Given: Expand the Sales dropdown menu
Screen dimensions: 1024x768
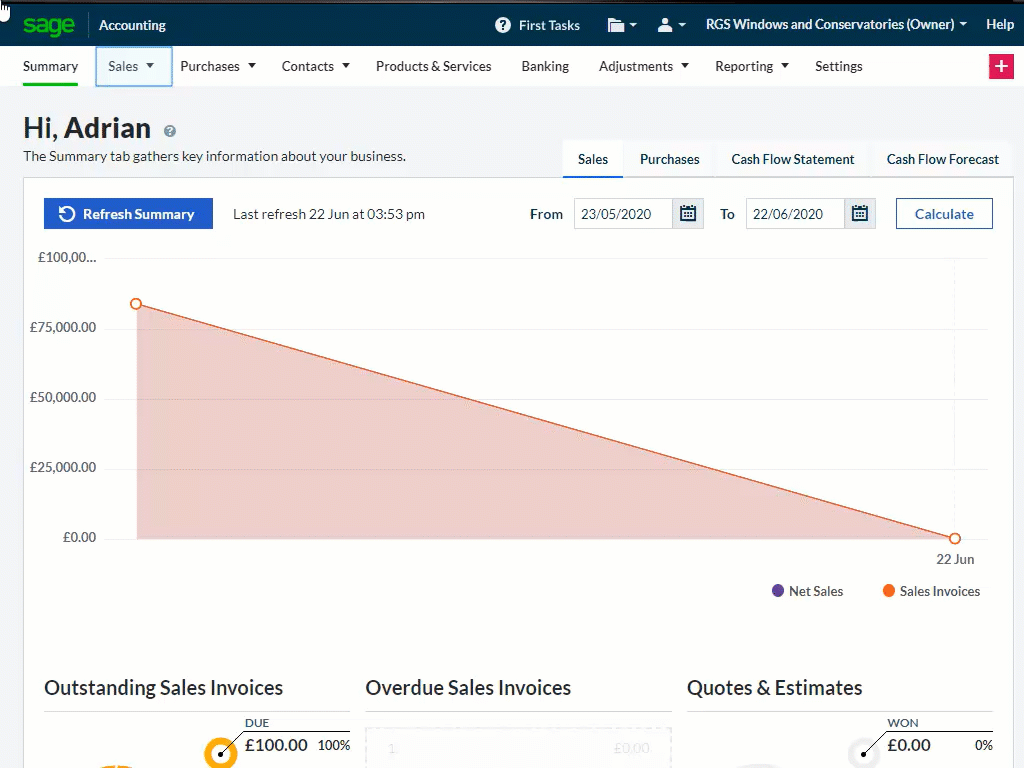Looking at the screenshot, I should pos(133,66).
